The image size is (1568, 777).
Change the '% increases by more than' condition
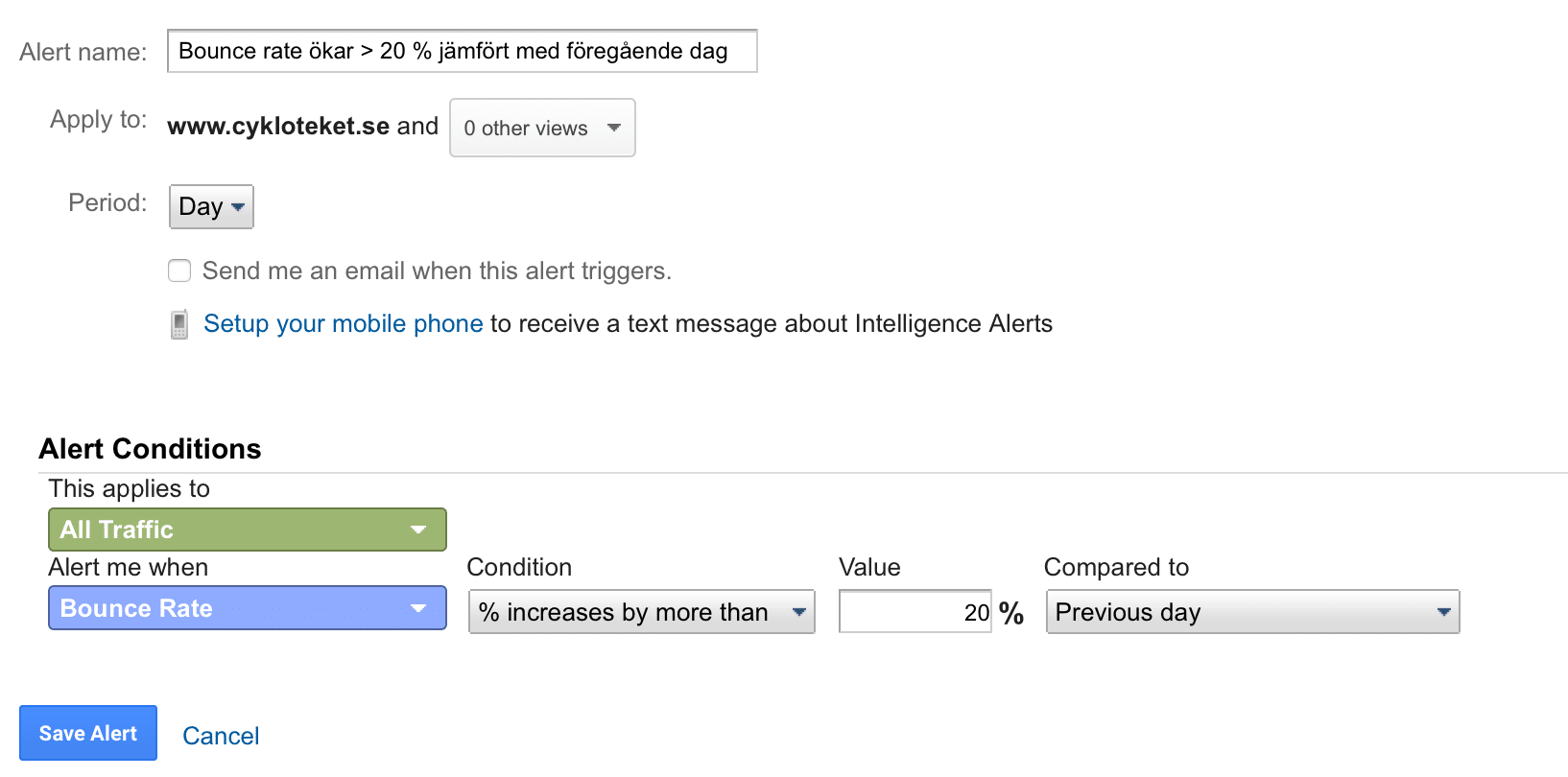642,612
